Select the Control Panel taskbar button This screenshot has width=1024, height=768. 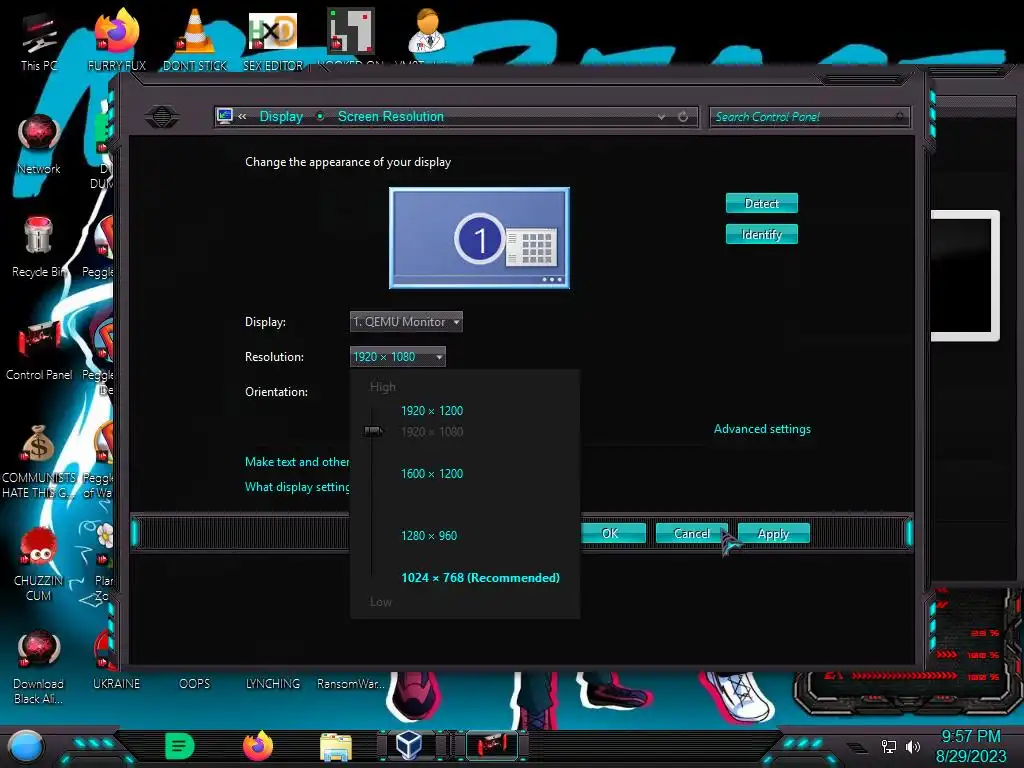490,745
